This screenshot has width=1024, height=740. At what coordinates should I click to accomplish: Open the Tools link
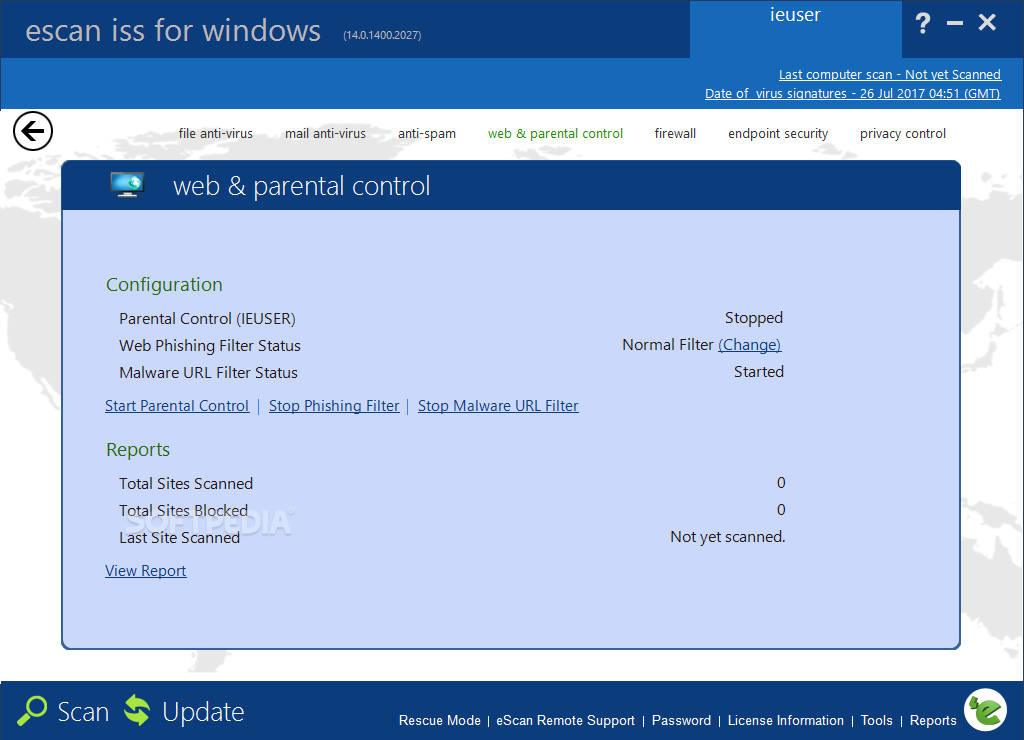[876, 720]
